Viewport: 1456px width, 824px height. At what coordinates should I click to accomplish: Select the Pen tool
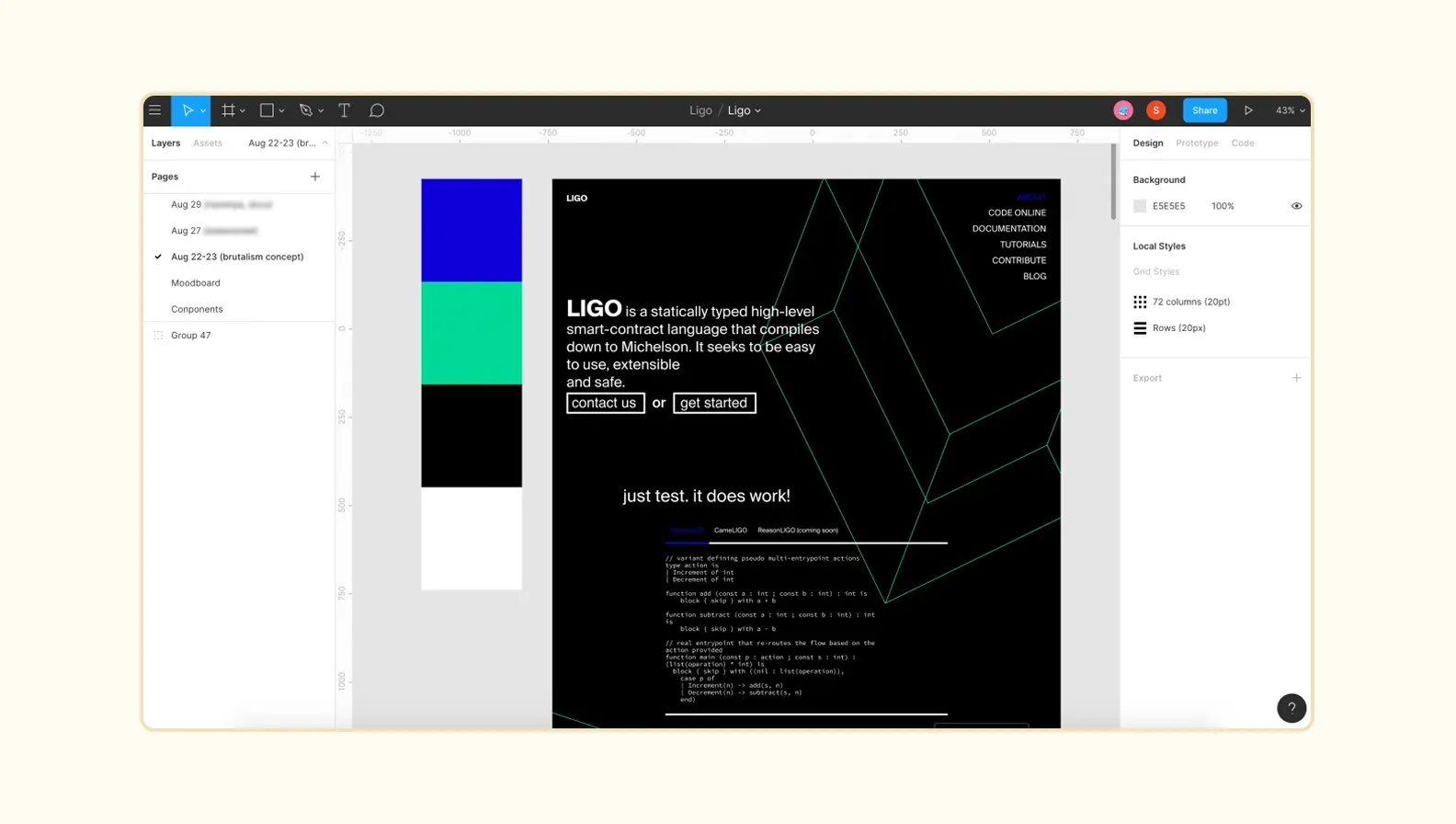(306, 110)
